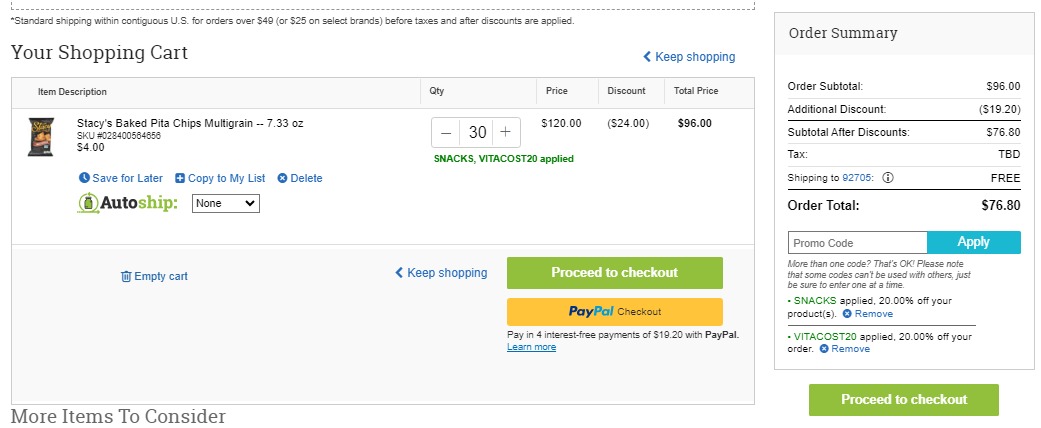Click the Copy to My List plus icon
1041x428 pixels.
point(180,178)
